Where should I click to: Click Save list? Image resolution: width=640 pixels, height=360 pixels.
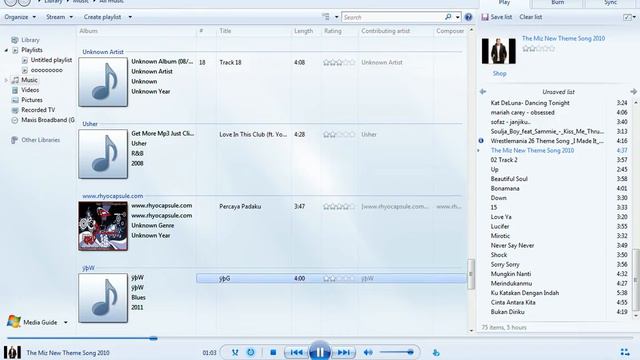pyautogui.click(x=497, y=17)
